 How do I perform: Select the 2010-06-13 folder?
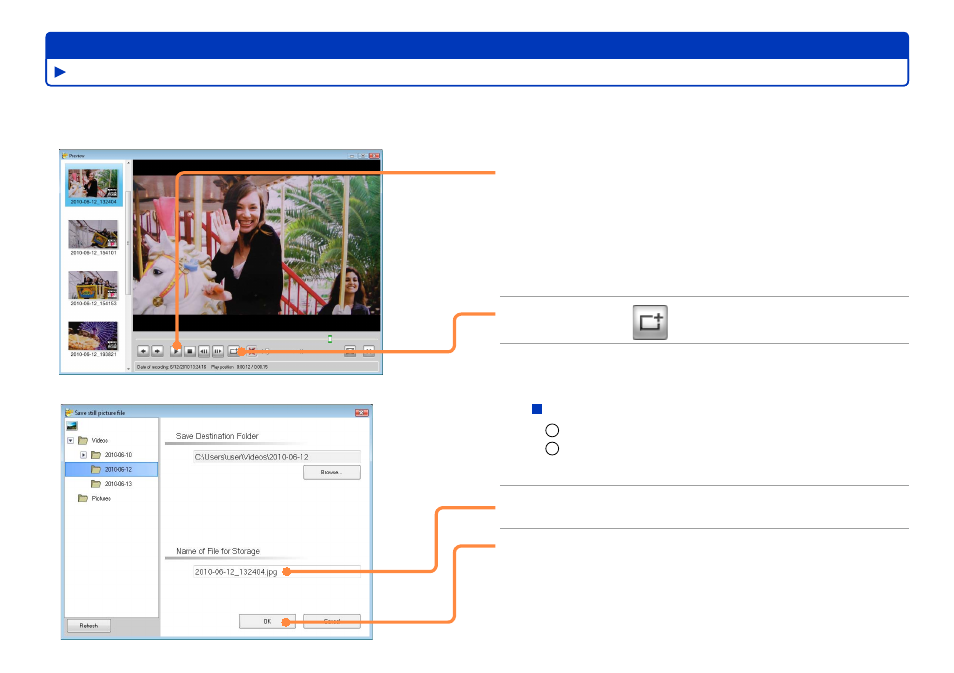point(112,484)
